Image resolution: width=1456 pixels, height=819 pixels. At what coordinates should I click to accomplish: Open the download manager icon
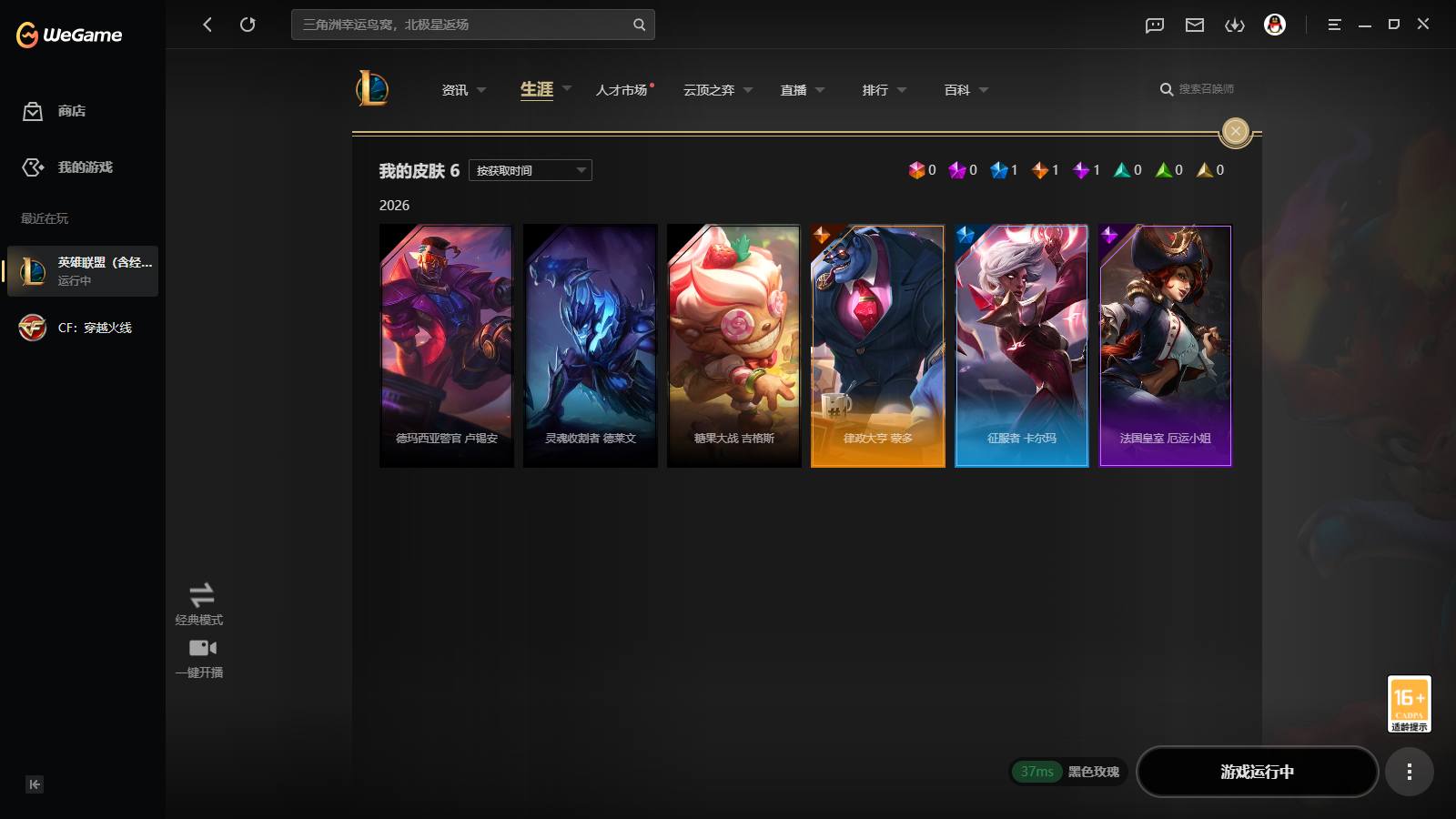click(1235, 25)
